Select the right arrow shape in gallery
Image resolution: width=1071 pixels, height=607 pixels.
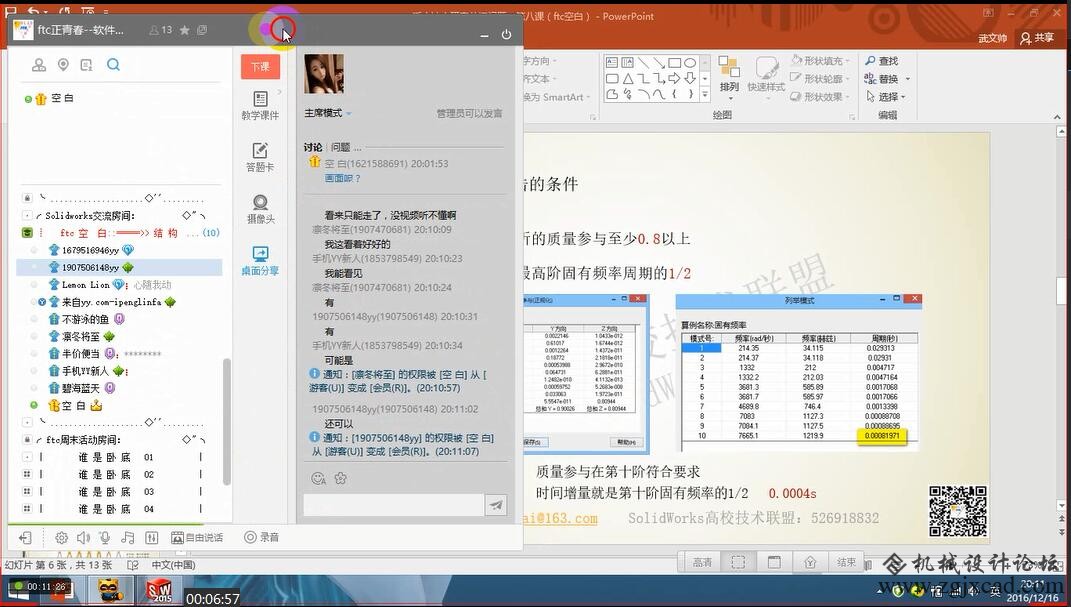(674, 79)
